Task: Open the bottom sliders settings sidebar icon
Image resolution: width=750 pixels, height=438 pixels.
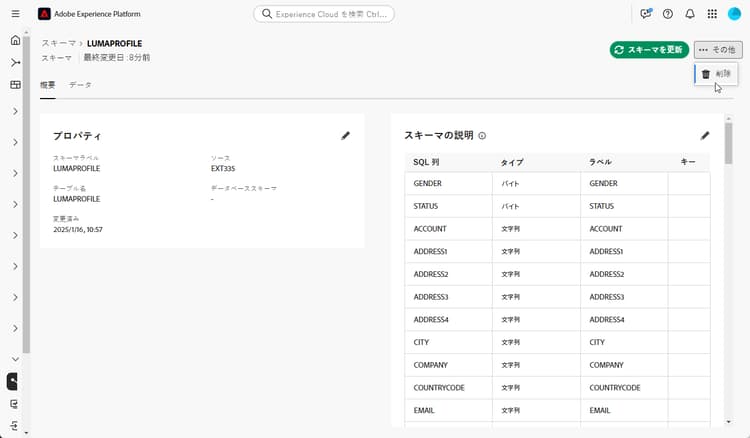Action: [14, 426]
